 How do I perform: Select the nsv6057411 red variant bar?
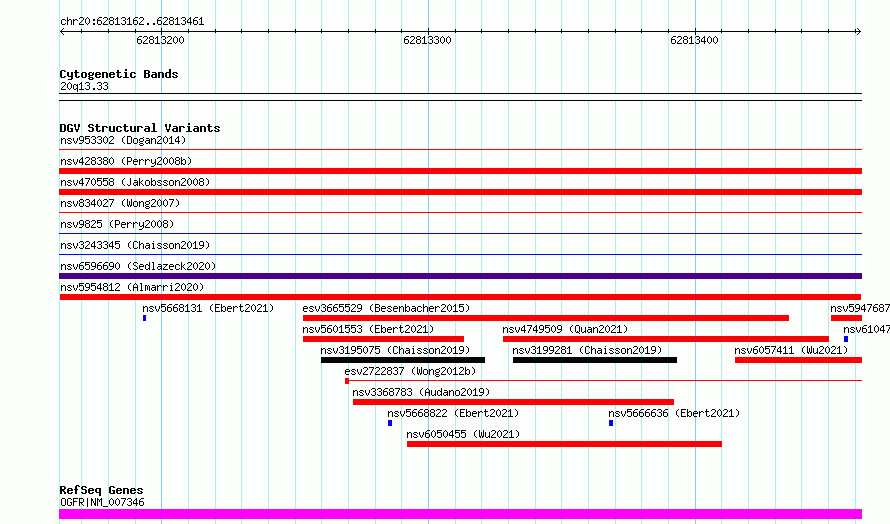799,360
